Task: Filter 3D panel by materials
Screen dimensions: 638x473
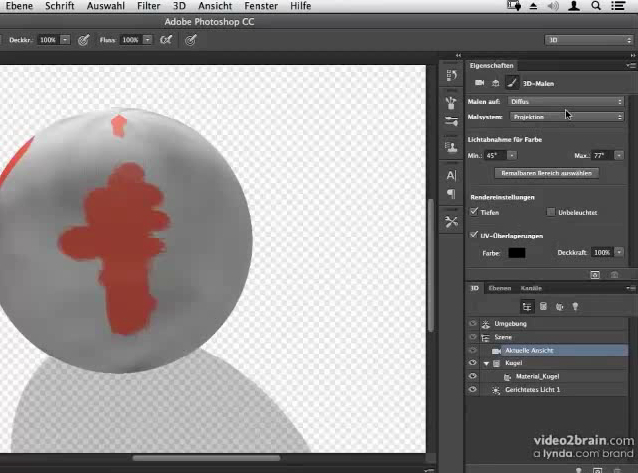Action: [559, 307]
